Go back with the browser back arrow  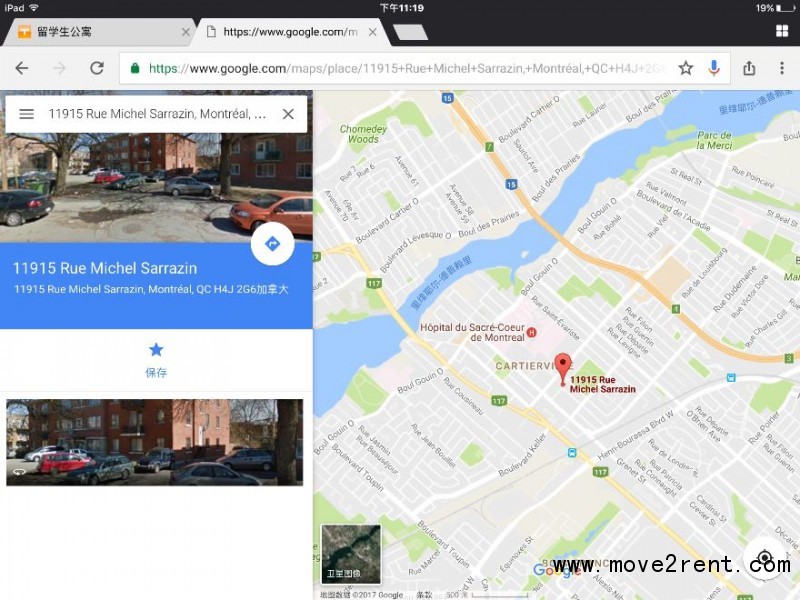[22, 68]
